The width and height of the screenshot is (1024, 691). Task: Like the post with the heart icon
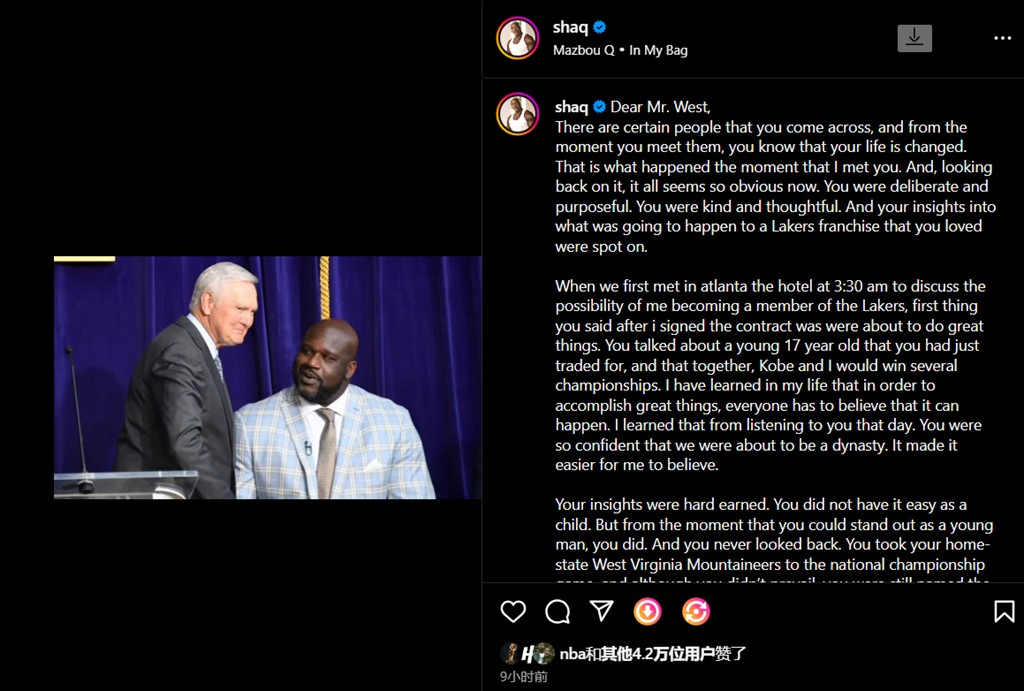(x=513, y=611)
